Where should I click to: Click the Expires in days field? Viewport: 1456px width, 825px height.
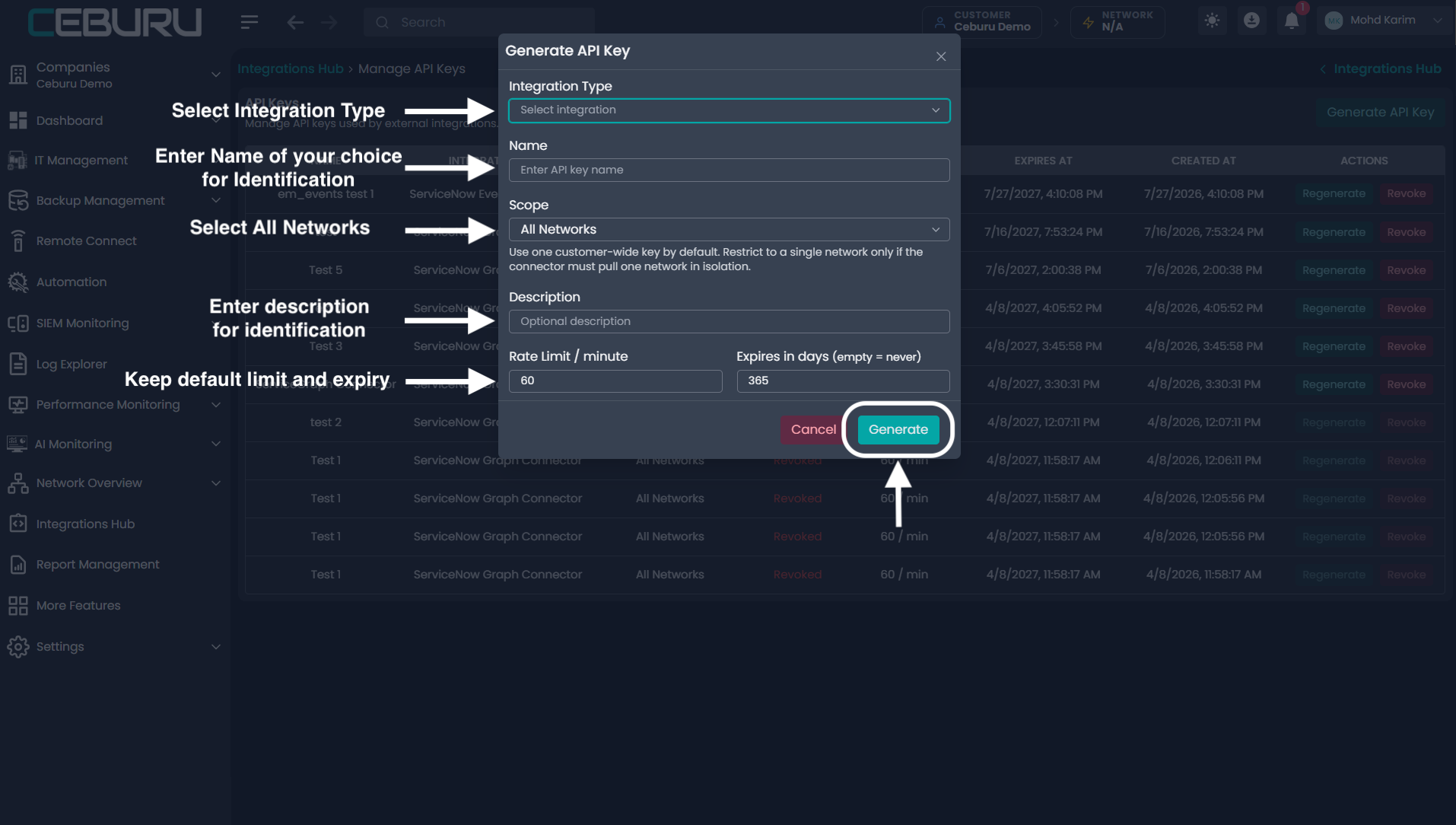pyautogui.click(x=843, y=381)
